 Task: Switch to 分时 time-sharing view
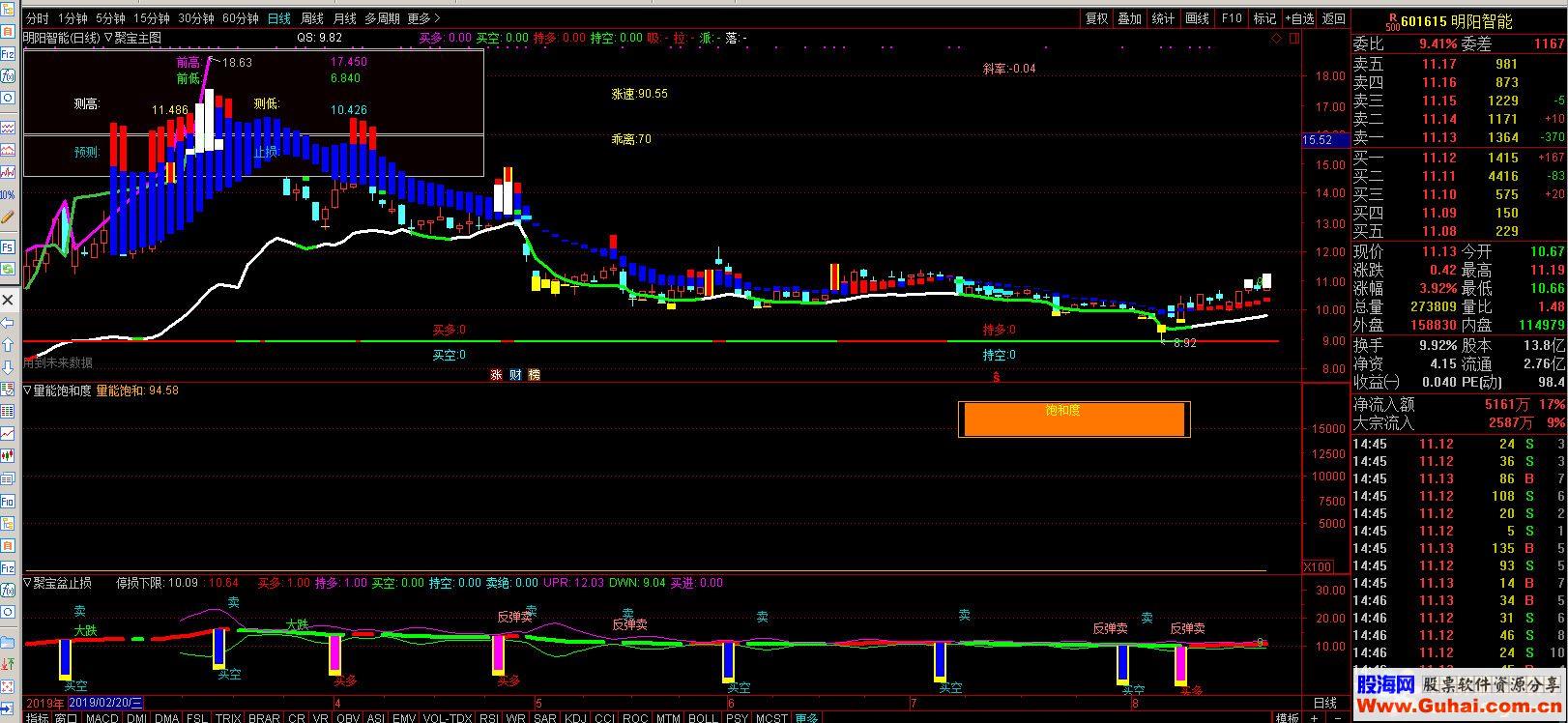(37, 18)
